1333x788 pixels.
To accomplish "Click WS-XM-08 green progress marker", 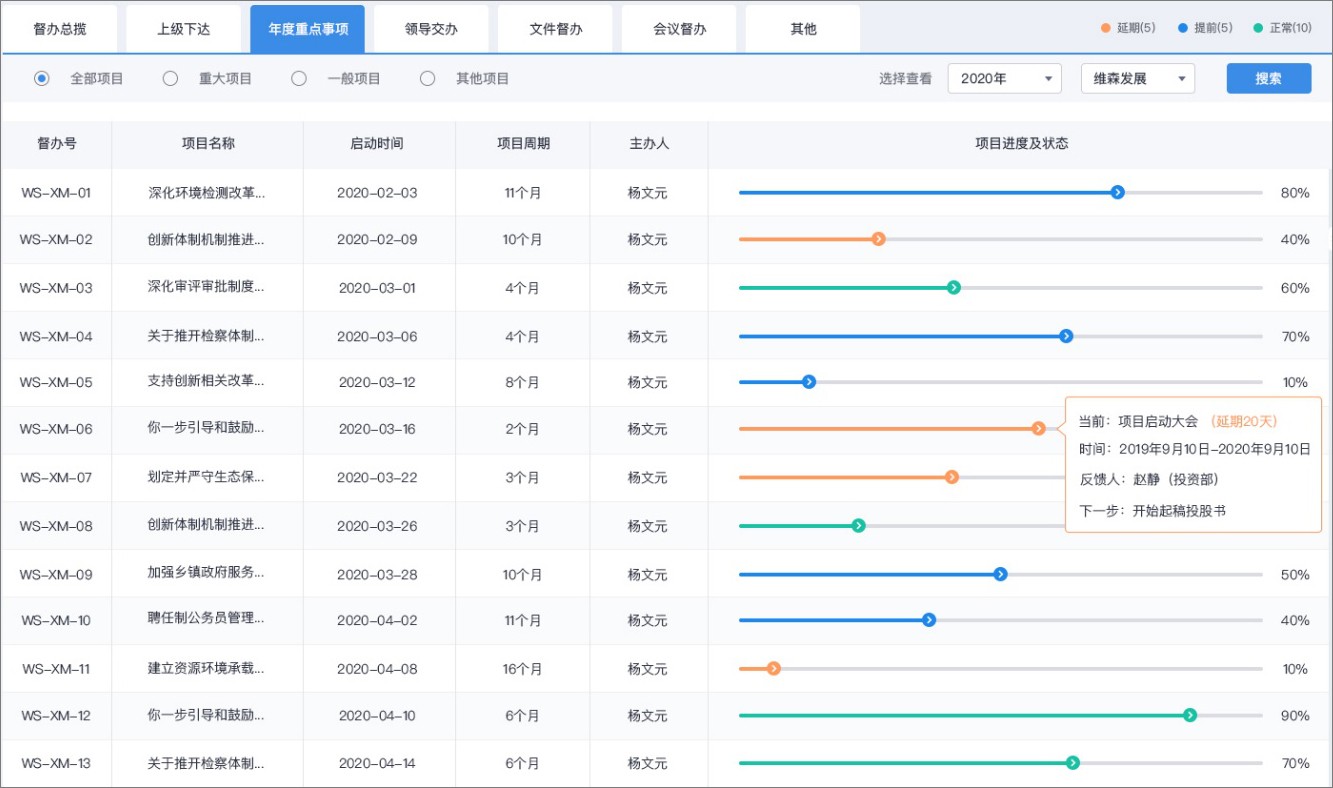I will coord(858,526).
